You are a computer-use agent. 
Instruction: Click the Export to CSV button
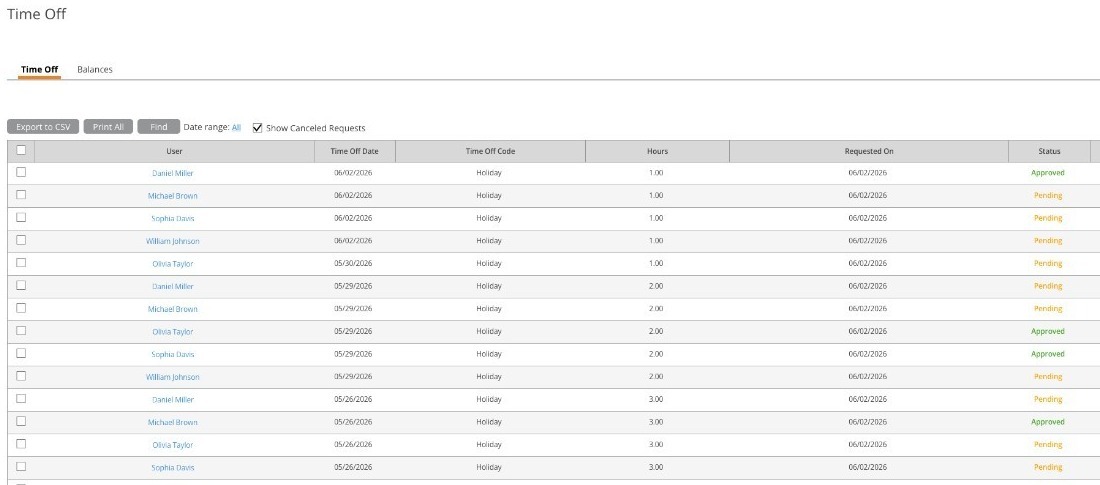(43, 127)
